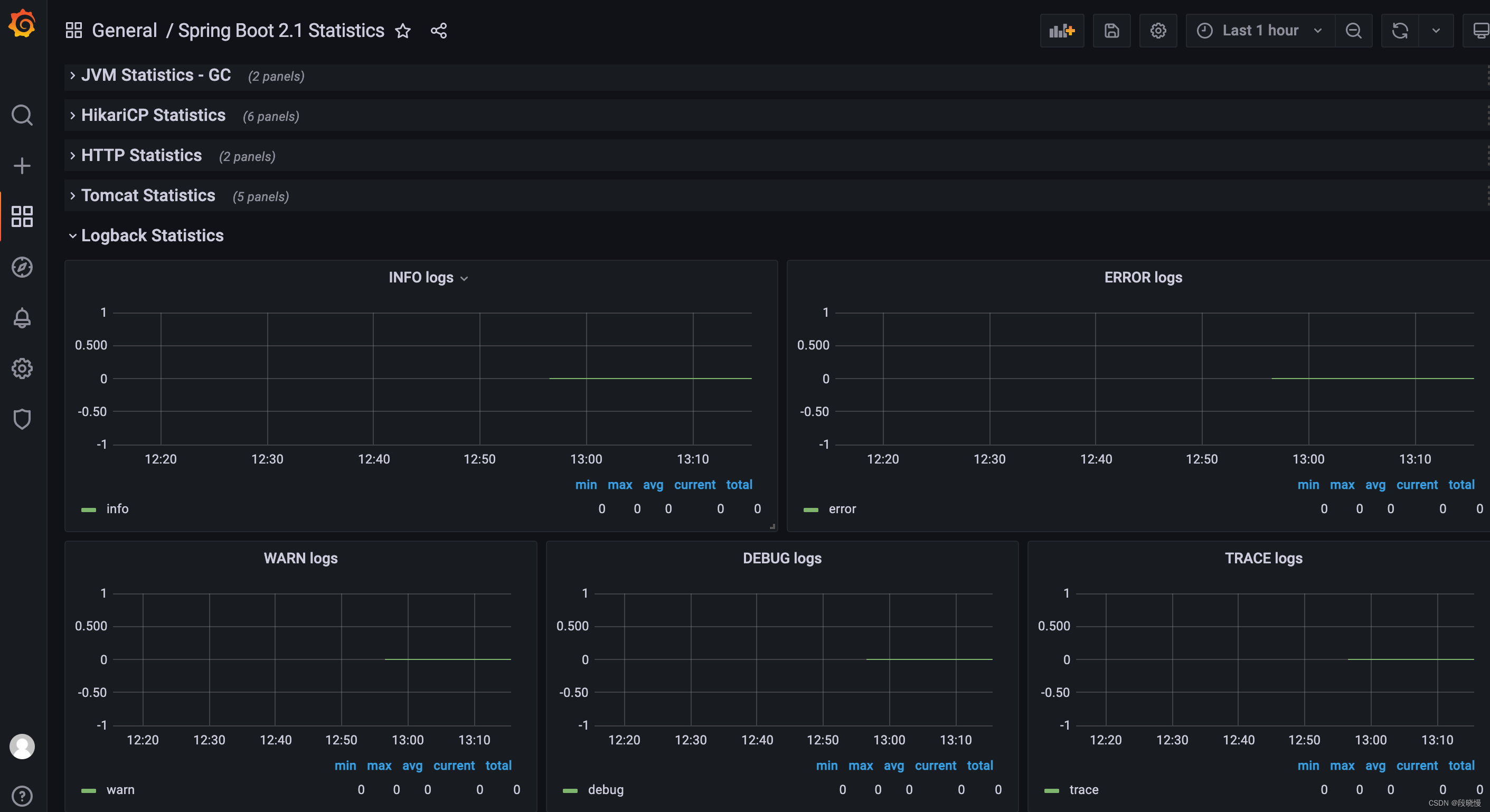Click Spring Boot 2.1 Statistics title
1490x812 pixels.
click(281, 31)
